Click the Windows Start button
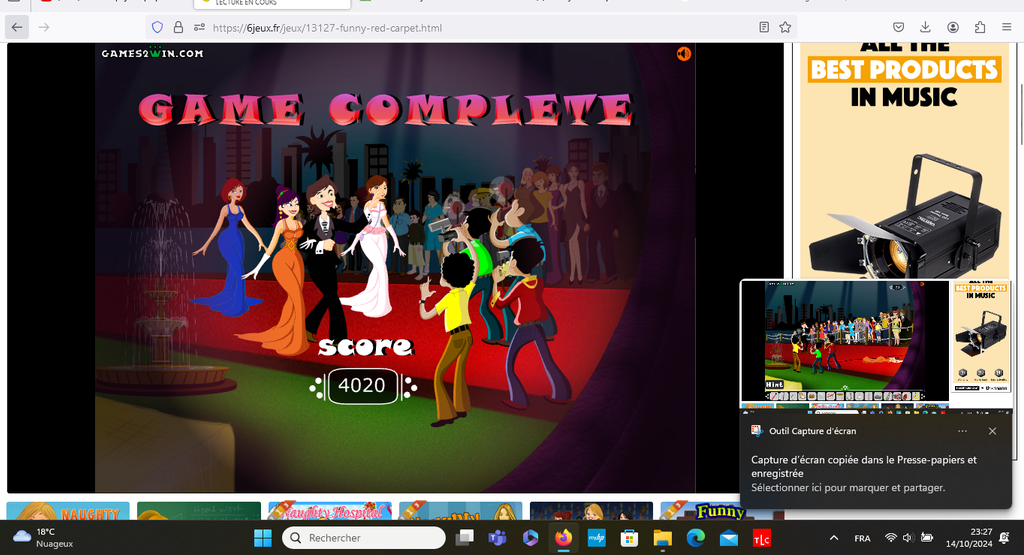 [263, 538]
